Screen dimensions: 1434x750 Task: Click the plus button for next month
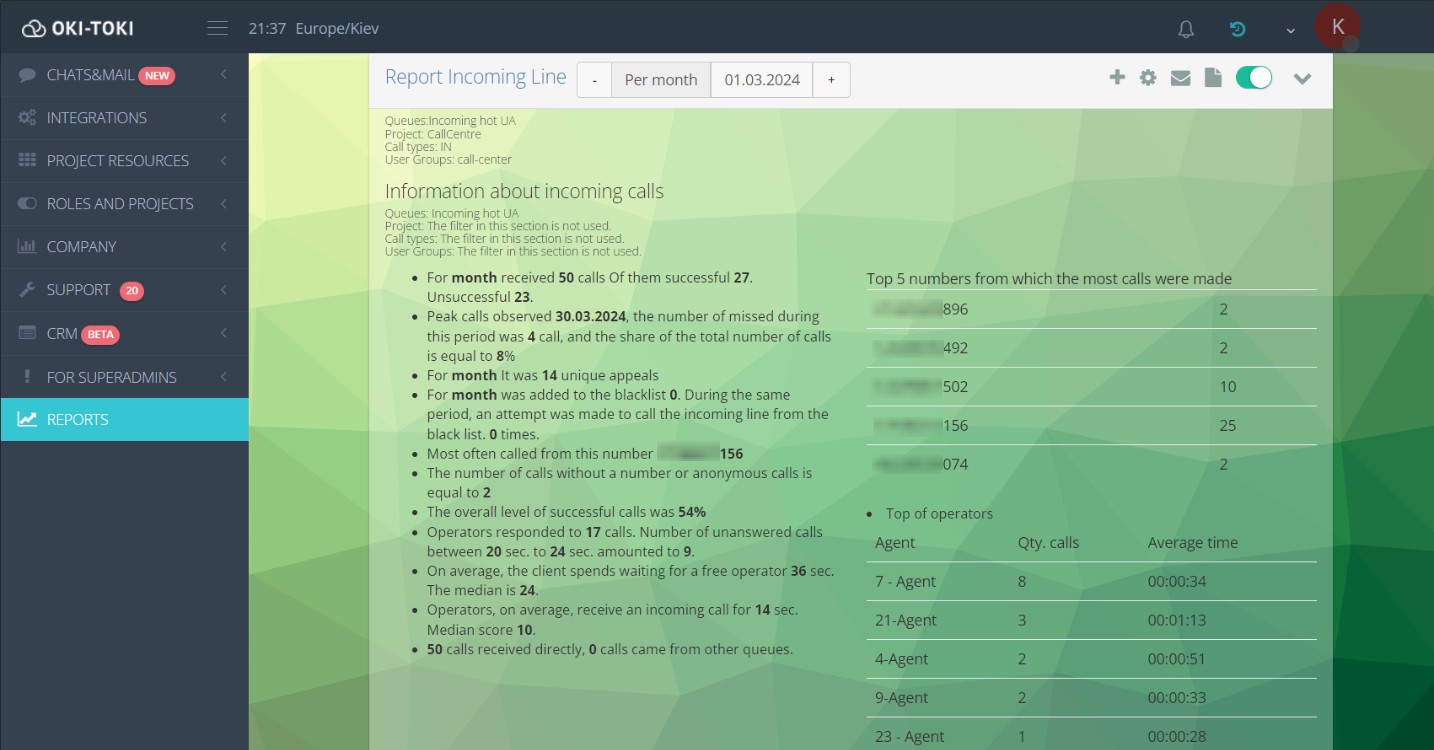coord(831,80)
